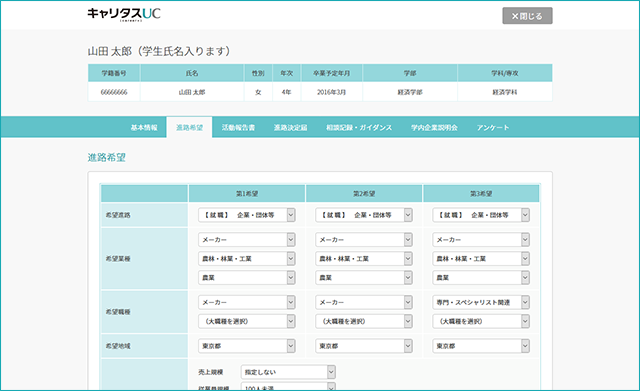
Task: Open 第1希望 農業 dropdown
Action: tap(247, 278)
